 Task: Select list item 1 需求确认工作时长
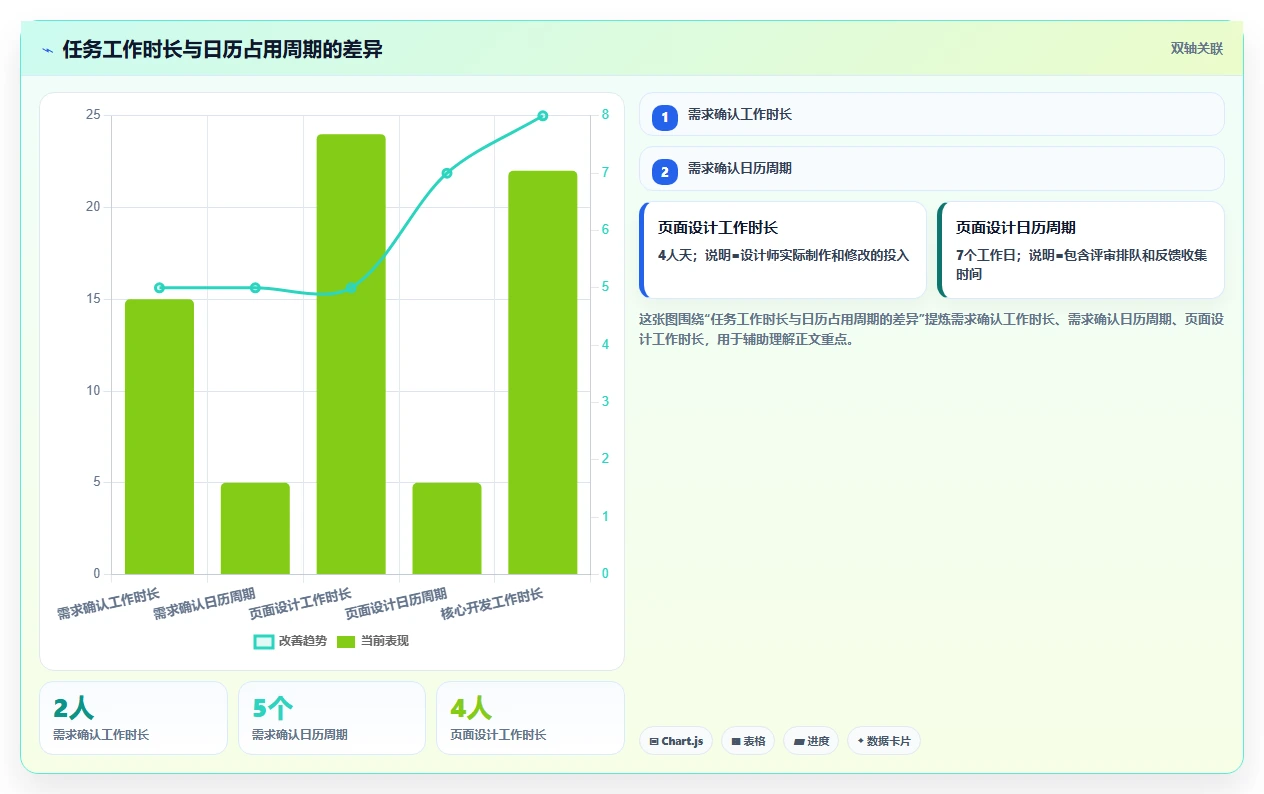pos(932,114)
